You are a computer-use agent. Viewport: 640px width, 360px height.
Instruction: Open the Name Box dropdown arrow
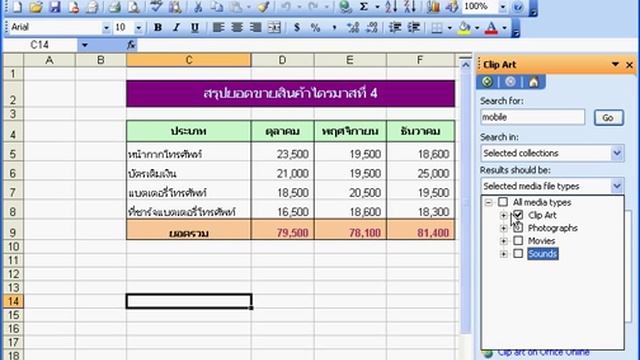click(84, 45)
